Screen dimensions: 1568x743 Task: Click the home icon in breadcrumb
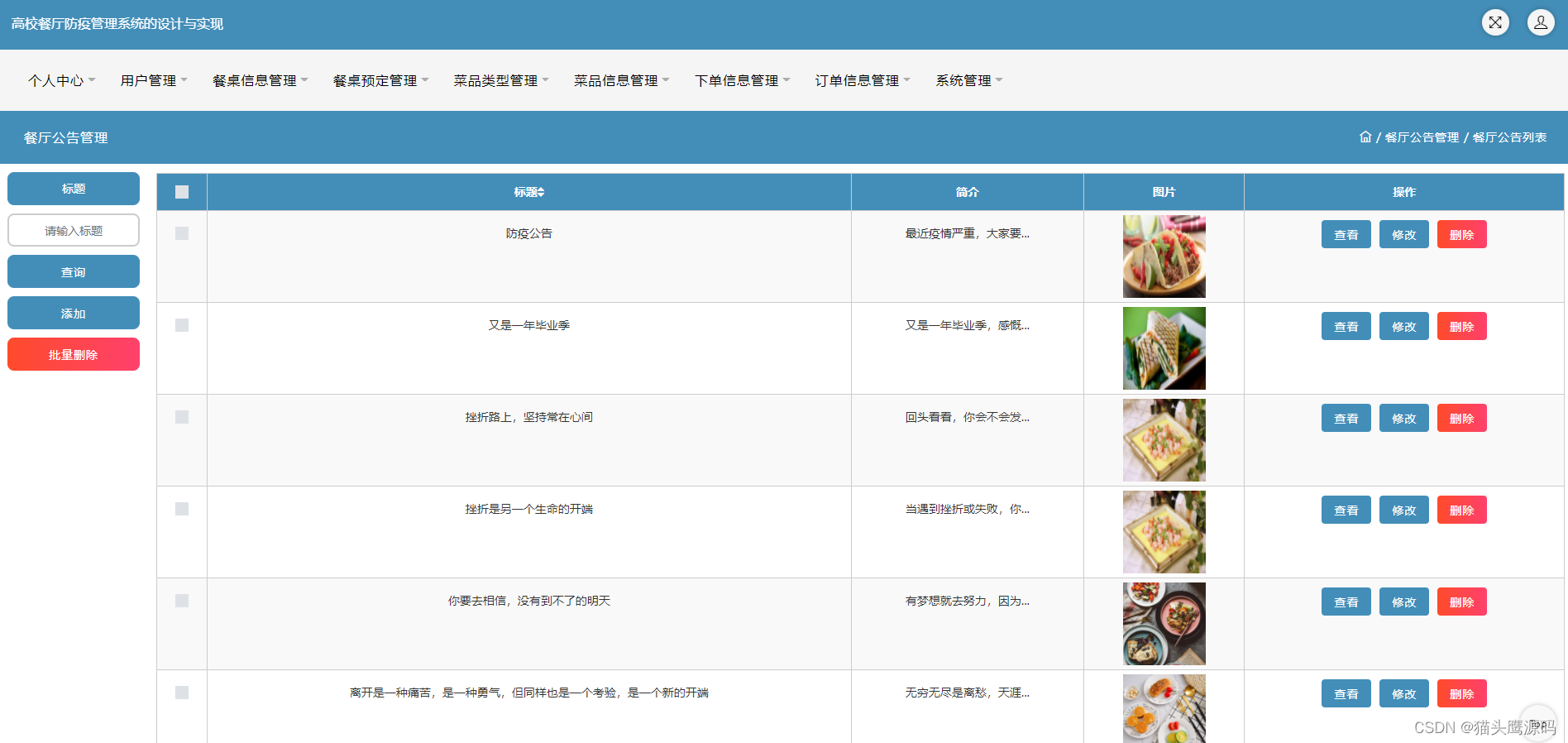click(1365, 137)
